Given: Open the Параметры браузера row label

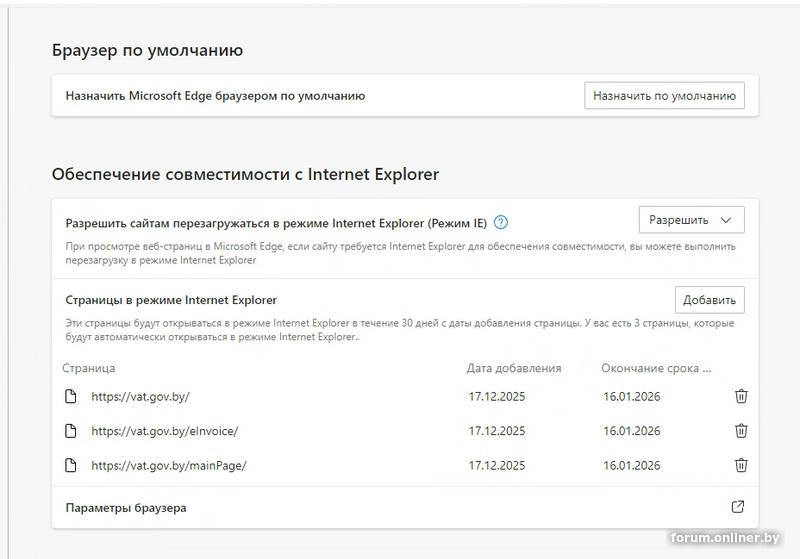Looking at the screenshot, I should [126, 508].
